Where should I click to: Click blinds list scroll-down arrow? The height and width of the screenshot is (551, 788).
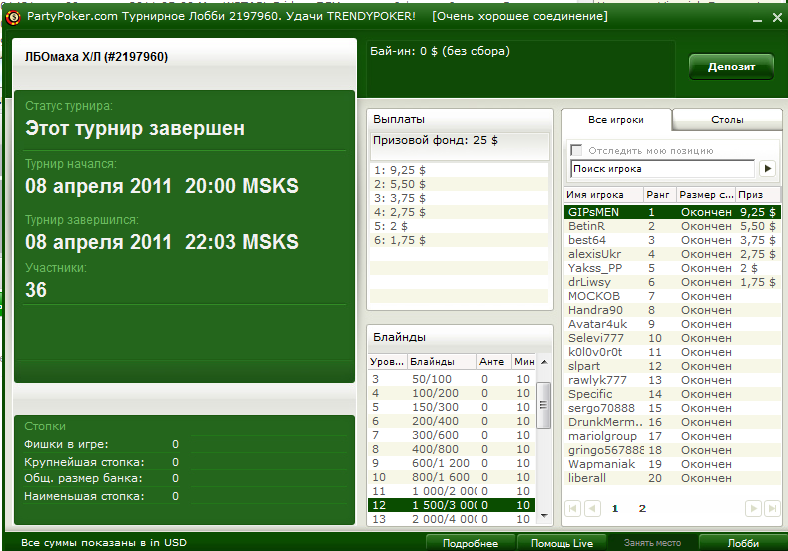click(544, 516)
